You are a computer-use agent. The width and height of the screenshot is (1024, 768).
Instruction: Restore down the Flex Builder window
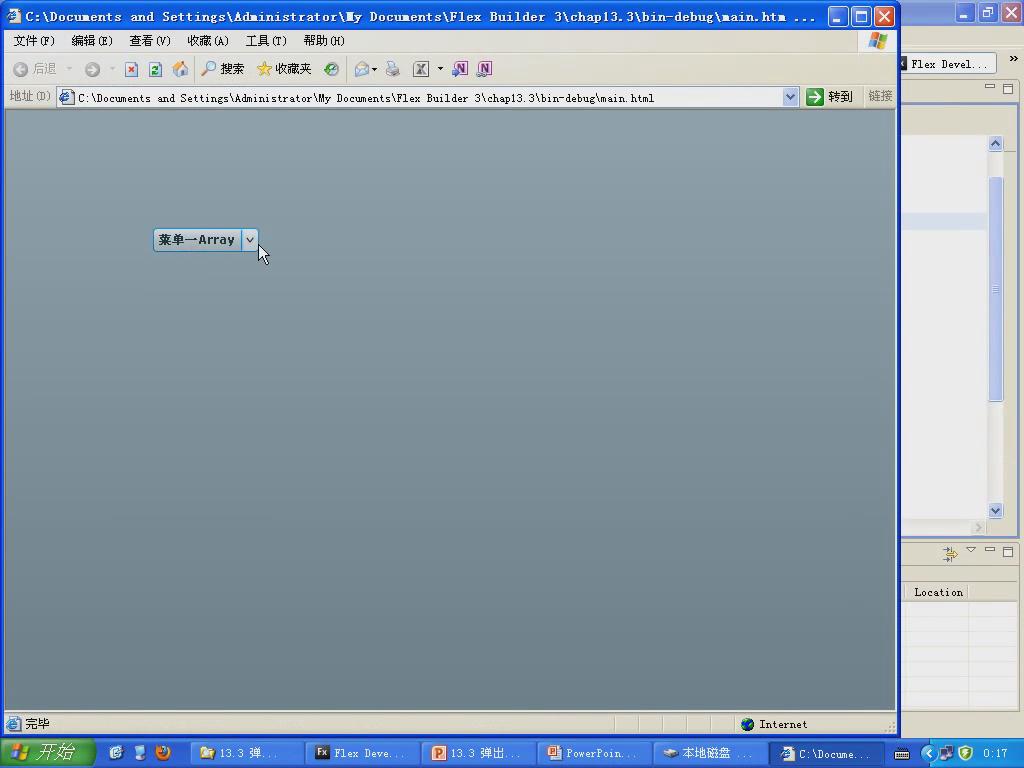tap(987, 12)
